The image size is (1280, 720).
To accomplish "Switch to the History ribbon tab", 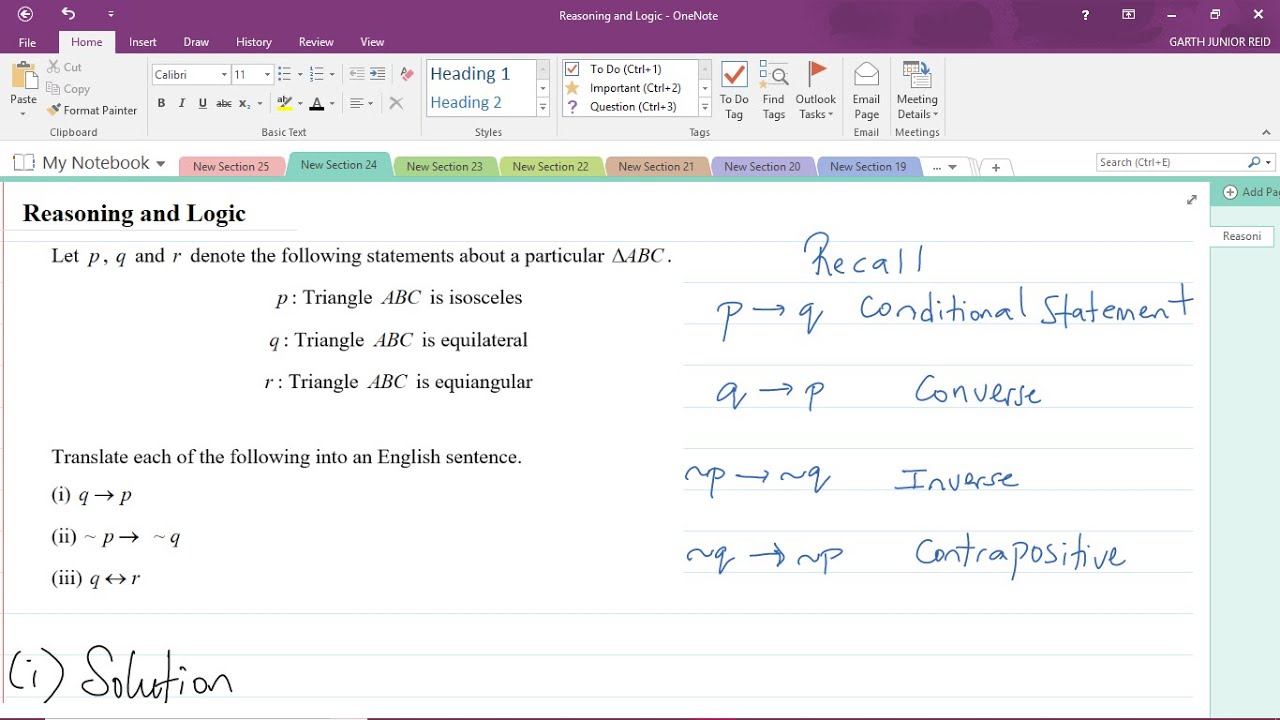I will [254, 42].
